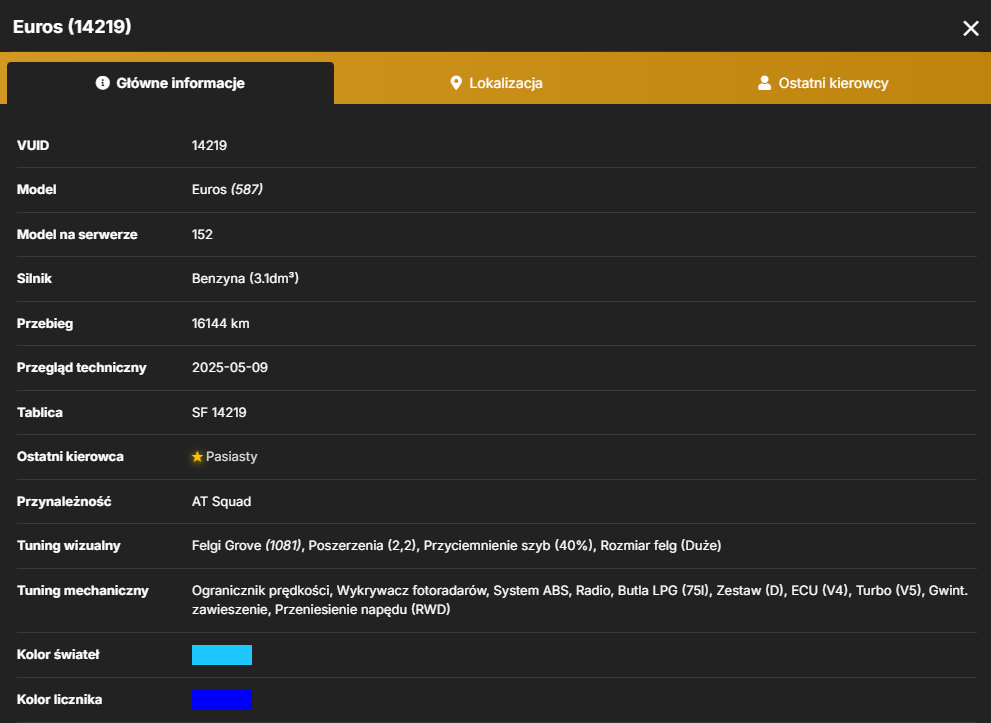This screenshot has width=991, height=723.
Task: Click the Tuning wizualny row label
Action: pos(68,545)
